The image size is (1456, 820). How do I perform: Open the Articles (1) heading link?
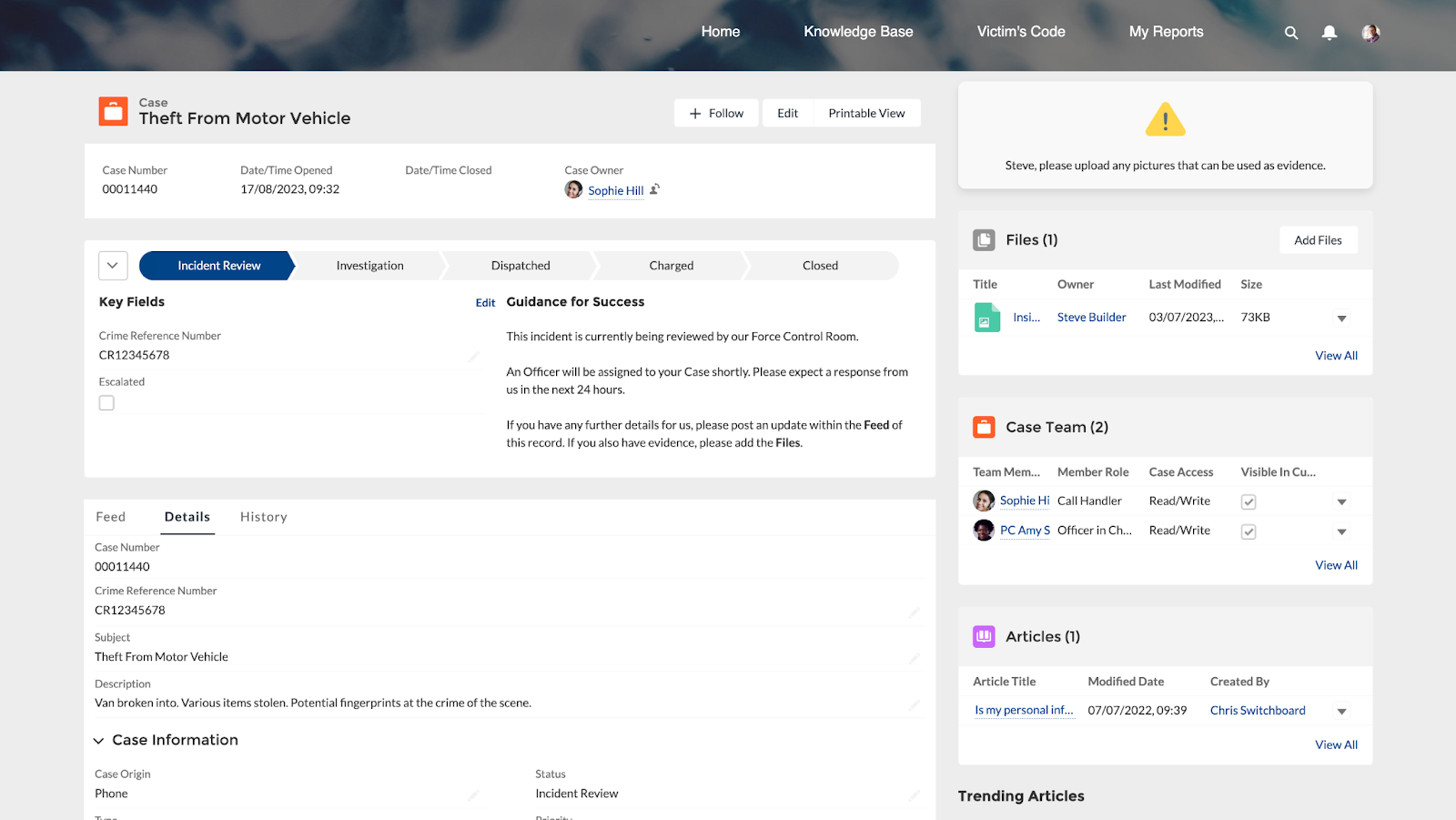click(x=1043, y=636)
